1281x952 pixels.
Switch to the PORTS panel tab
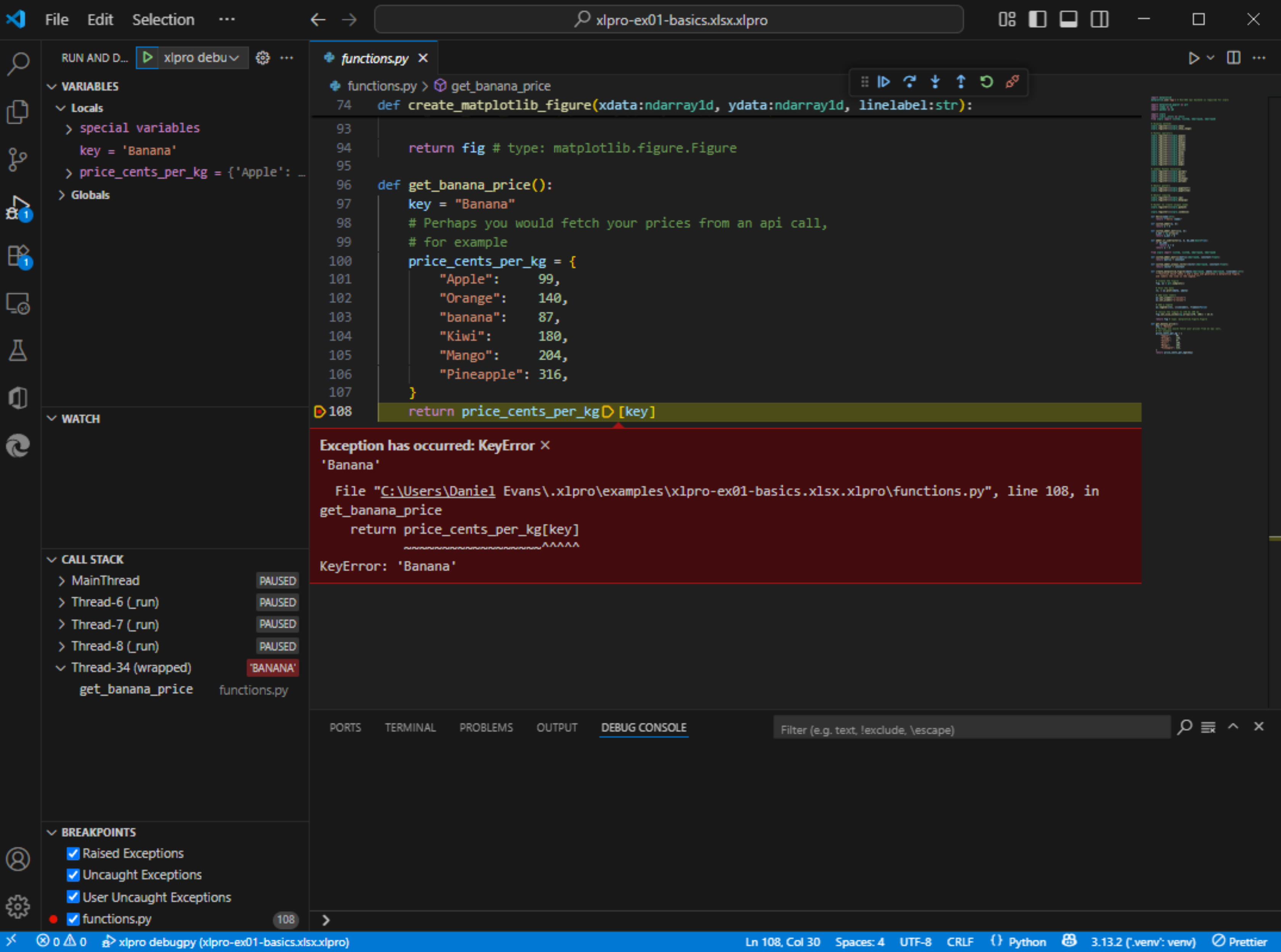point(346,728)
